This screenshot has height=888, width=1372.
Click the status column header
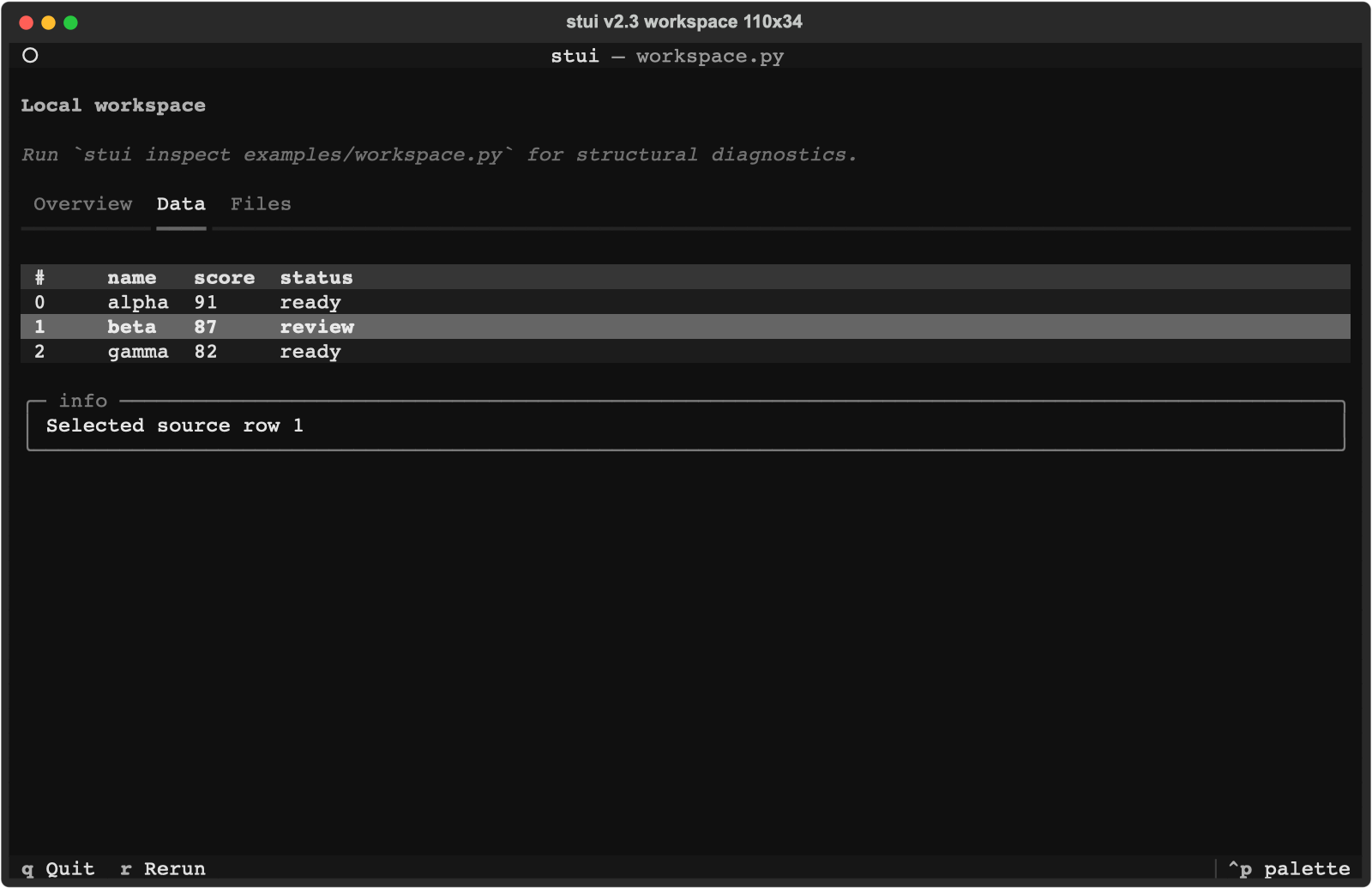[x=316, y=277]
